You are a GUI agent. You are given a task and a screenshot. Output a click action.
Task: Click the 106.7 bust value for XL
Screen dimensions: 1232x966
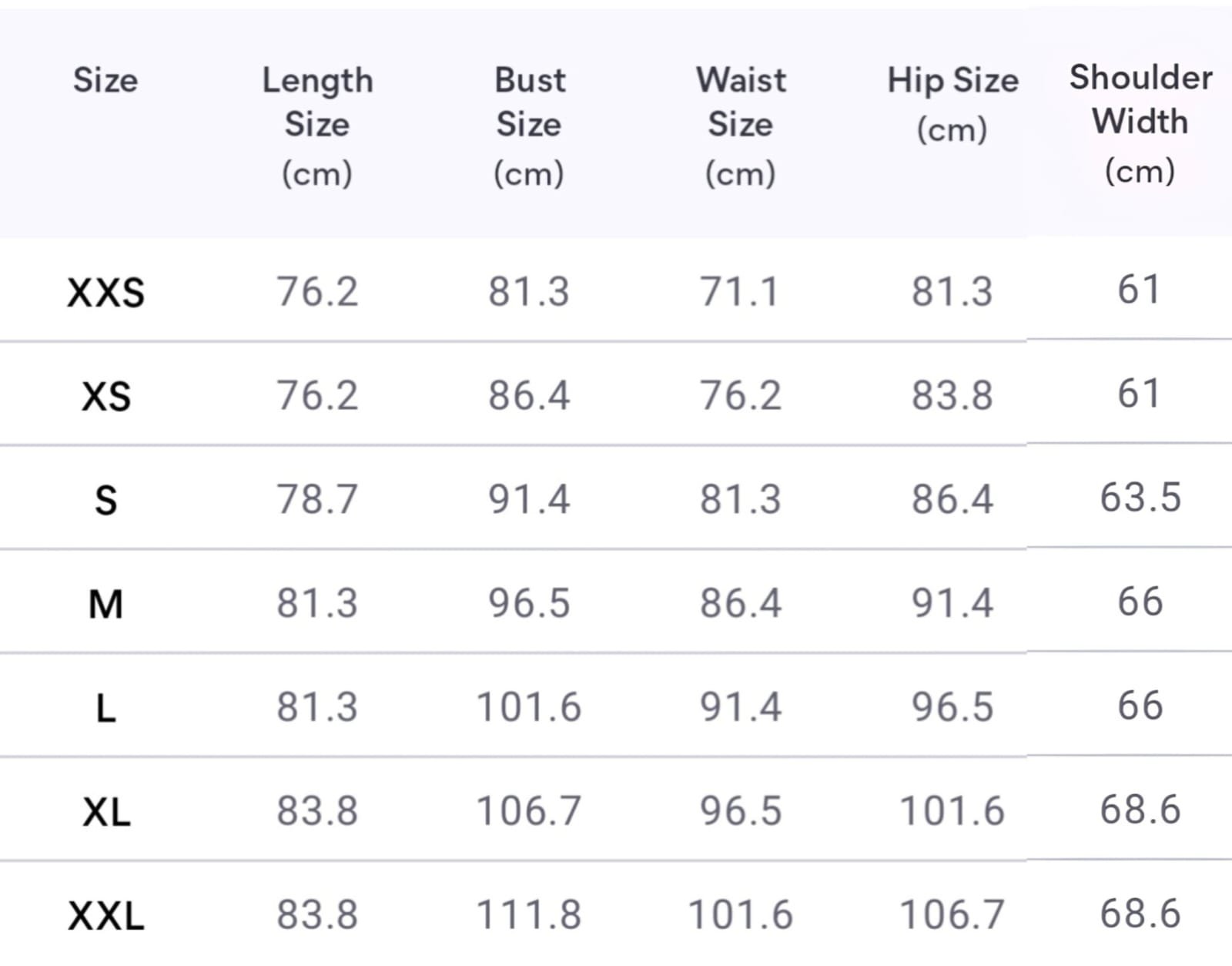pos(529,811)
